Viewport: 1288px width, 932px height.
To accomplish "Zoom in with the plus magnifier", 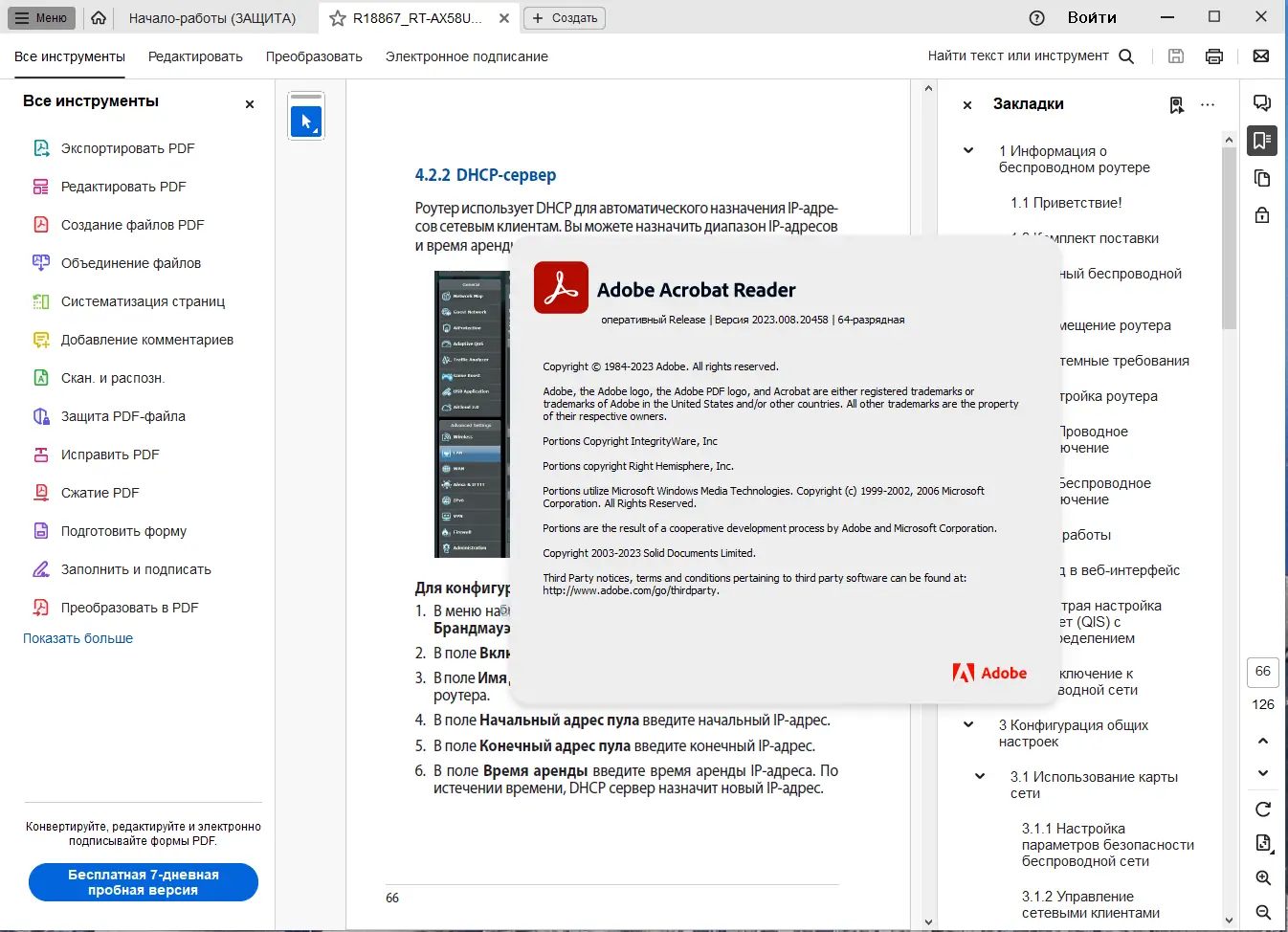I will click(1263, 878).
